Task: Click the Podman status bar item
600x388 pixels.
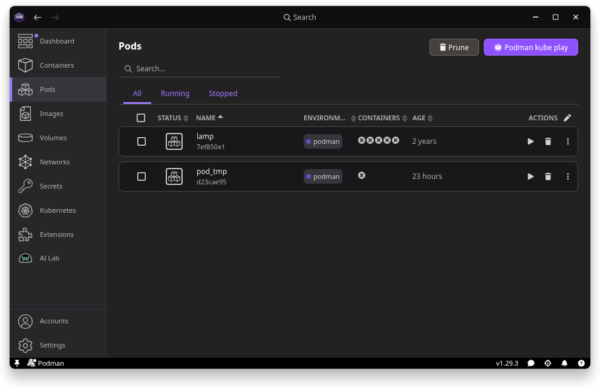Action: pyautogui.click(x=46, y=363)
